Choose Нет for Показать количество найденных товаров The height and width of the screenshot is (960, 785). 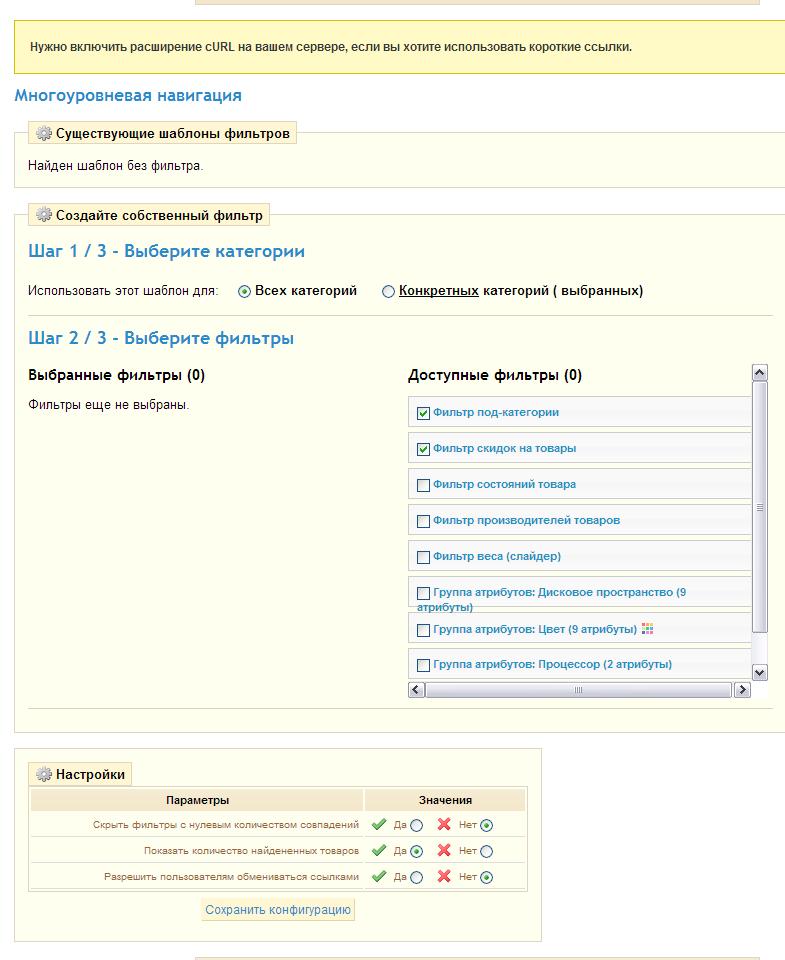(x=486, y=851)
